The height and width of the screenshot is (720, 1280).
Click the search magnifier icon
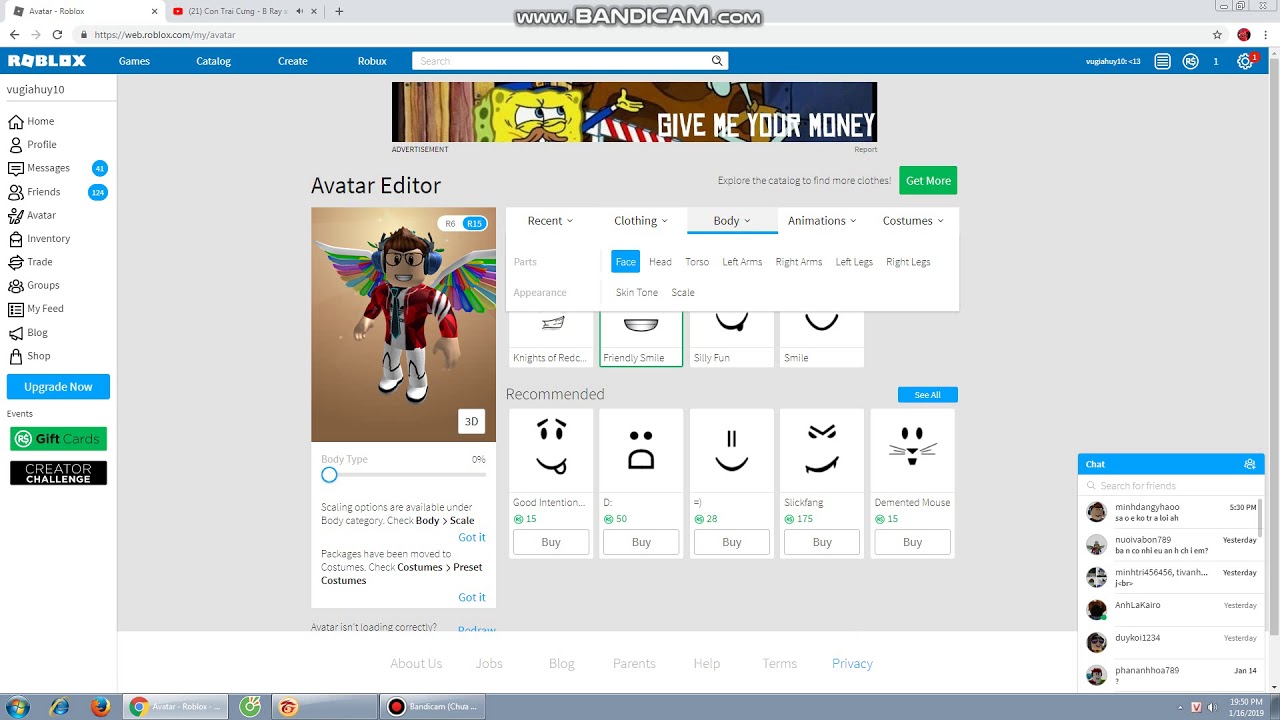[717, 61]
